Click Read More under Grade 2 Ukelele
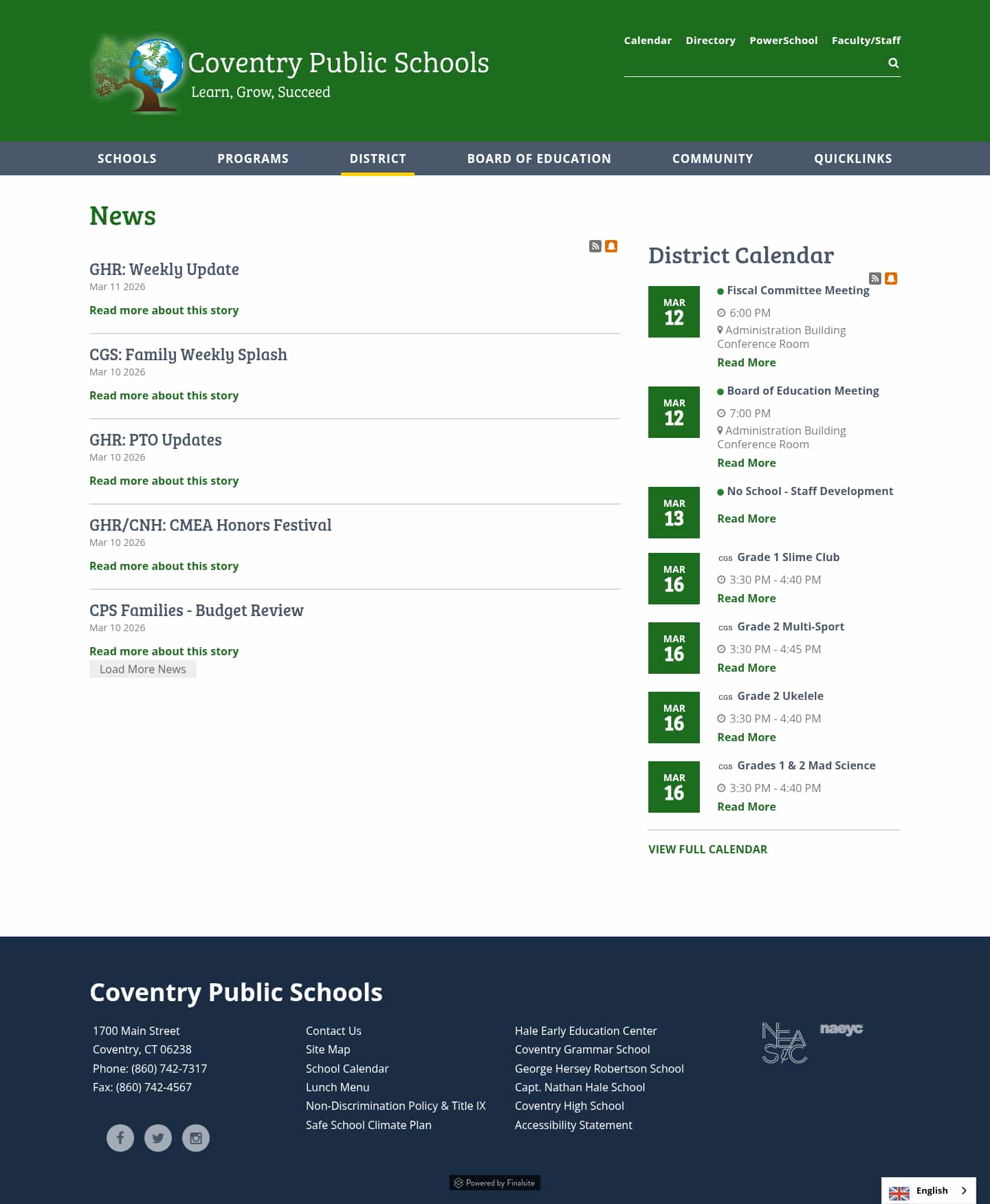The width and height of the screenshot is (990, 1204). coord(747,737)
